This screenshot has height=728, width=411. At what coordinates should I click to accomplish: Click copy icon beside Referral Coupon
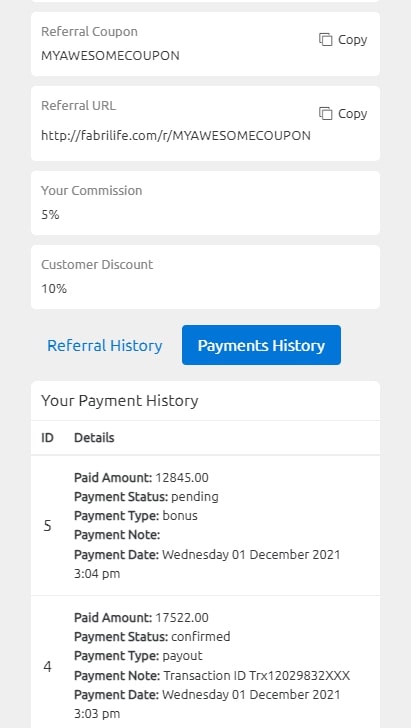click(x=326, y=39)
